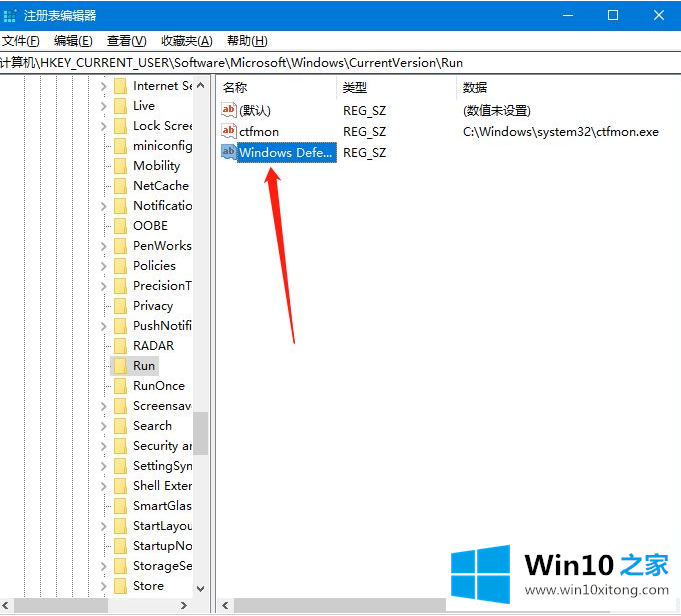Click the Mobility folder icon
Screen dimensions: 681x616
[120, 166]
